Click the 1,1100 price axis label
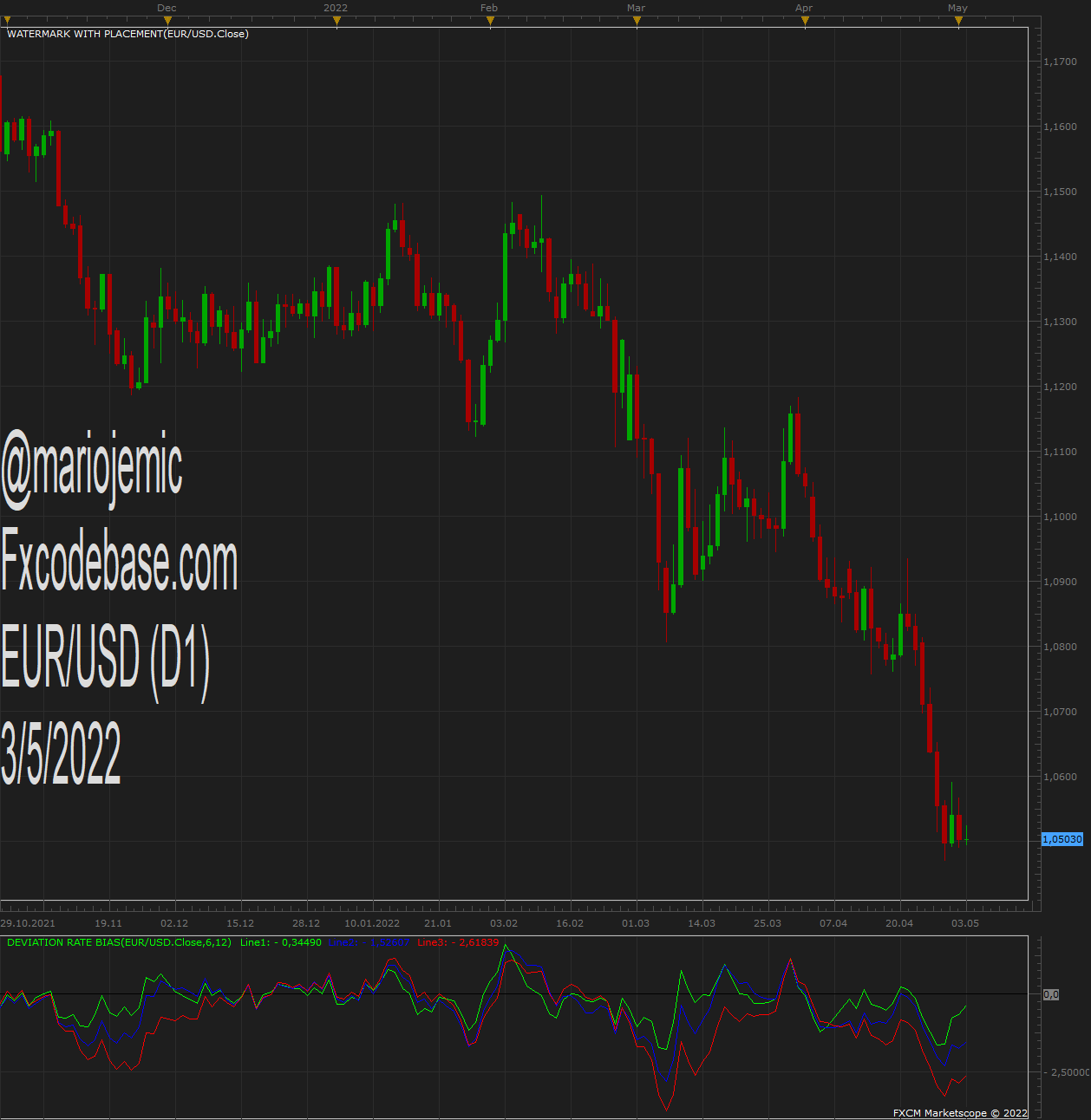Viewport: 1091px width, 1120px height. coord(1060,452)
